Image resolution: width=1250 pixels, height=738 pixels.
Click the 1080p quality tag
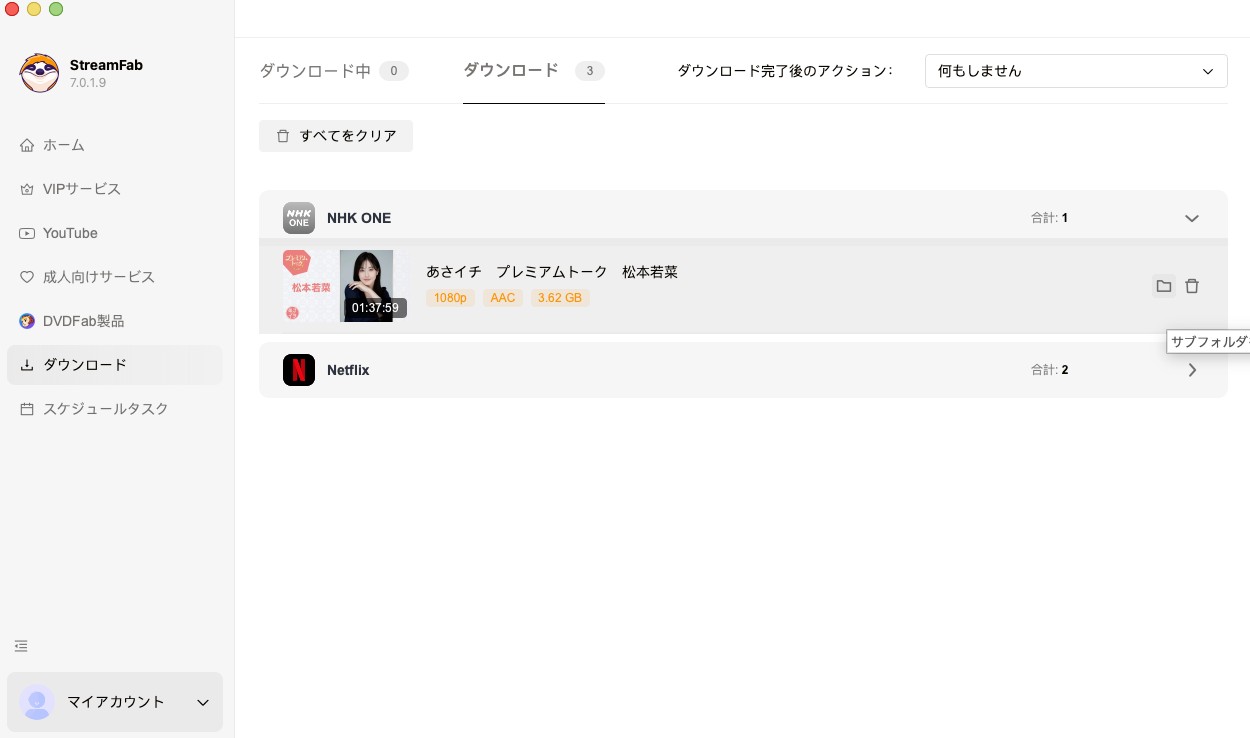pyautogui.click(x=450, y=298)
